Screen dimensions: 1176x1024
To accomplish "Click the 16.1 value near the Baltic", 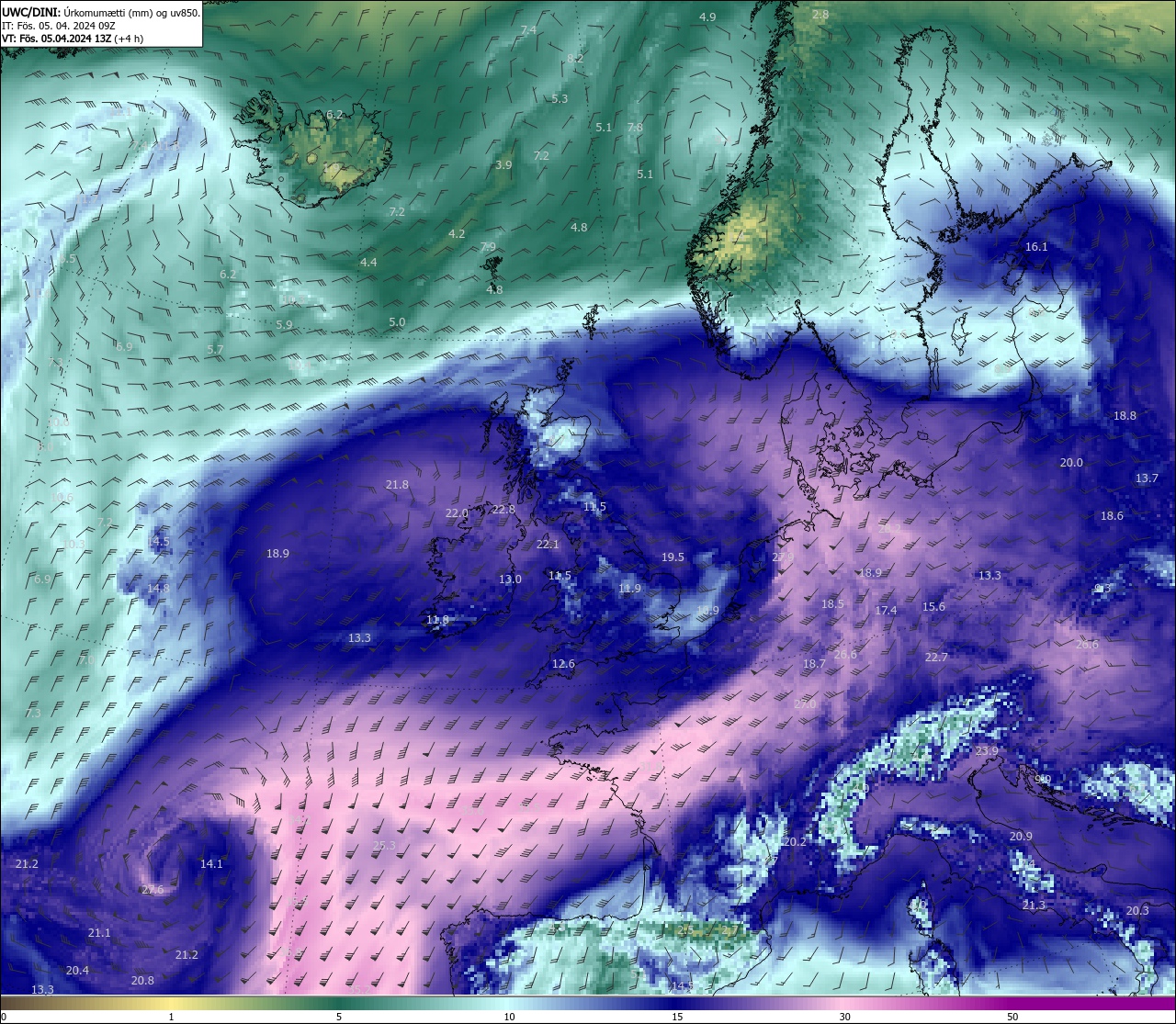I will (1036, 247).
